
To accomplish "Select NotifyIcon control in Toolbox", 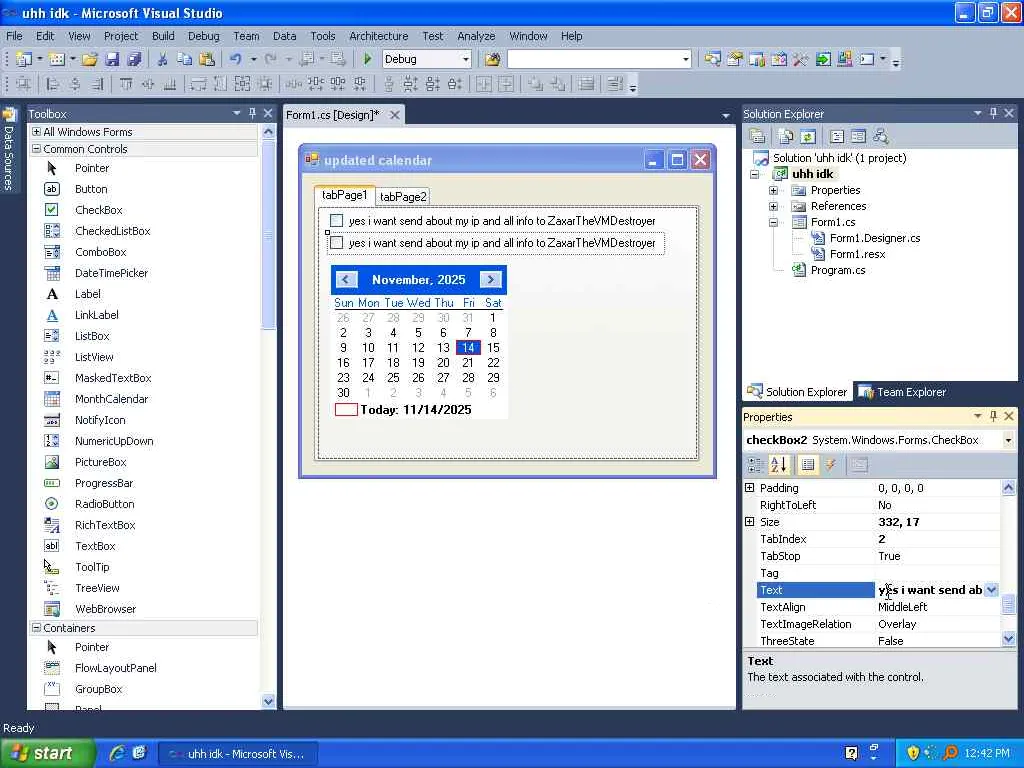I will pyautogui.click(x=100, y=420).
